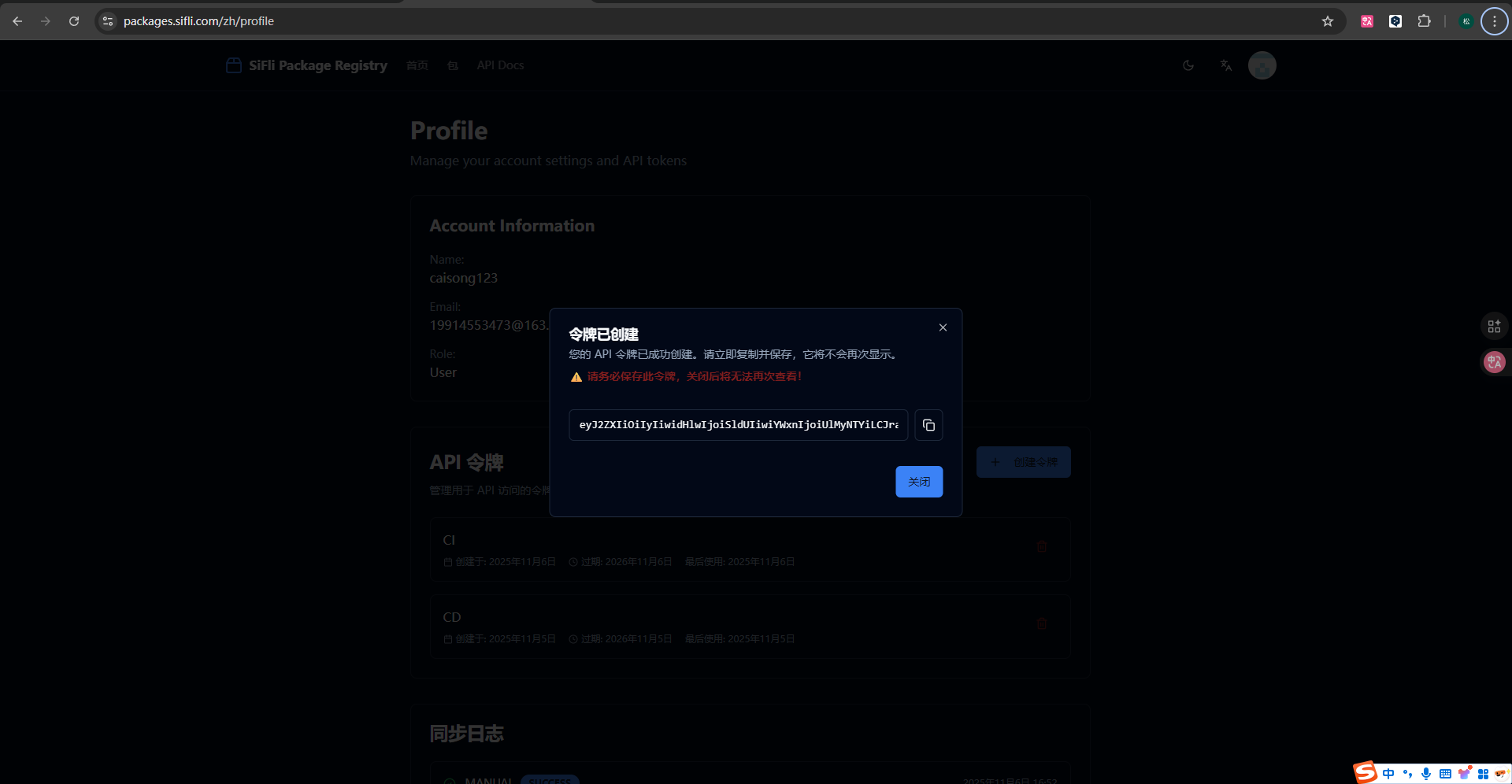Open Chrome three-dot menu
Screen dimensions: 1512x784
[1494, 21]
